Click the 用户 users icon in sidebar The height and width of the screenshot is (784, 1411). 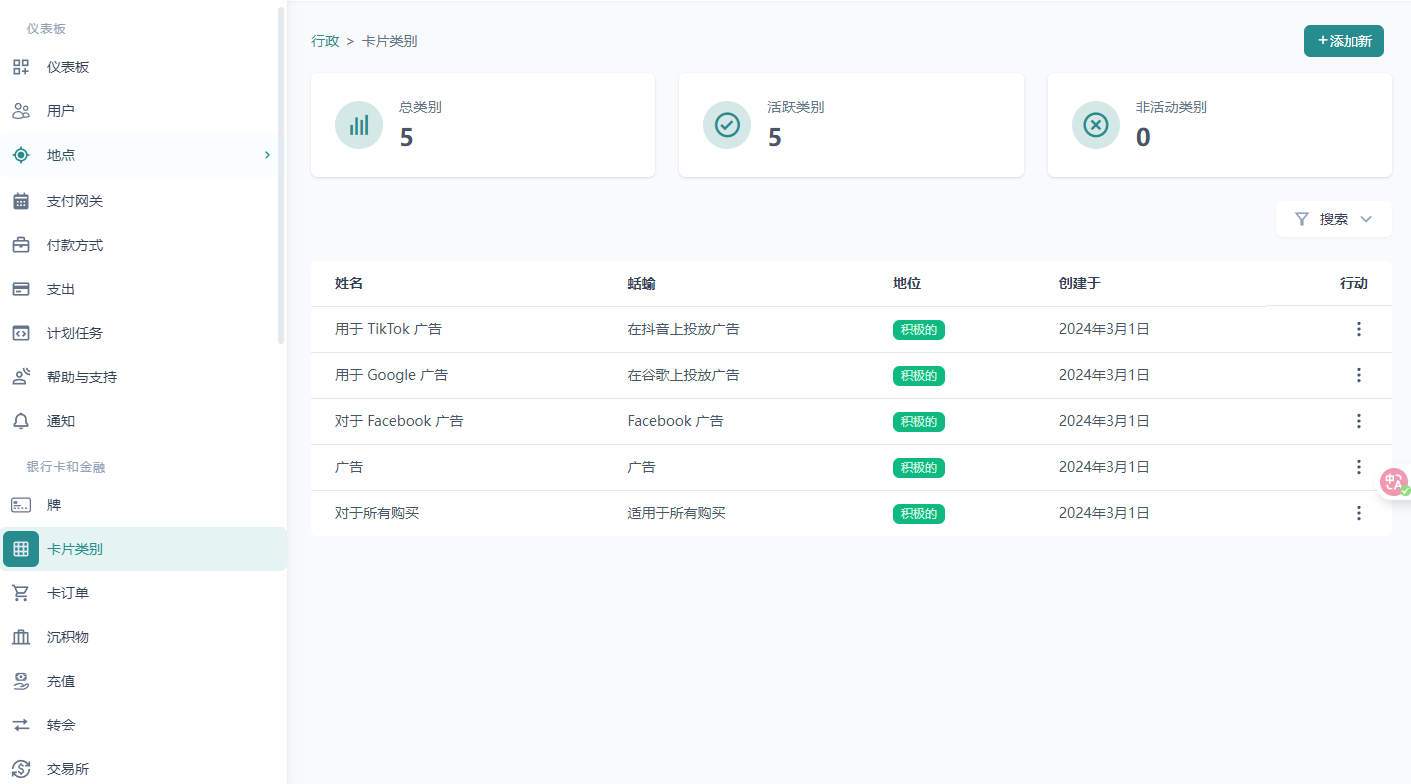[x=21, y=111]
